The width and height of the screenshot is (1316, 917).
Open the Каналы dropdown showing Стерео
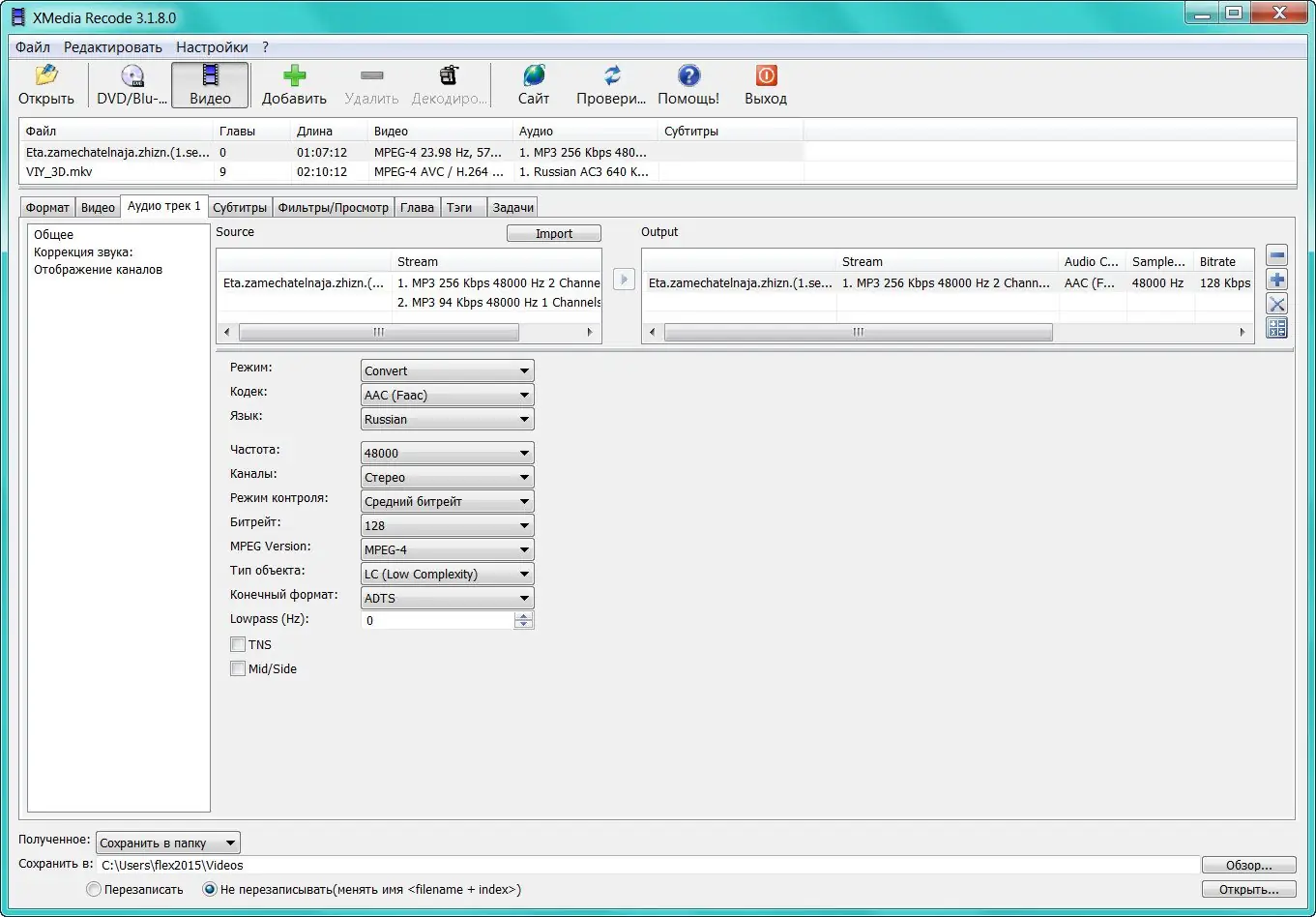click(x=448, y=477)
